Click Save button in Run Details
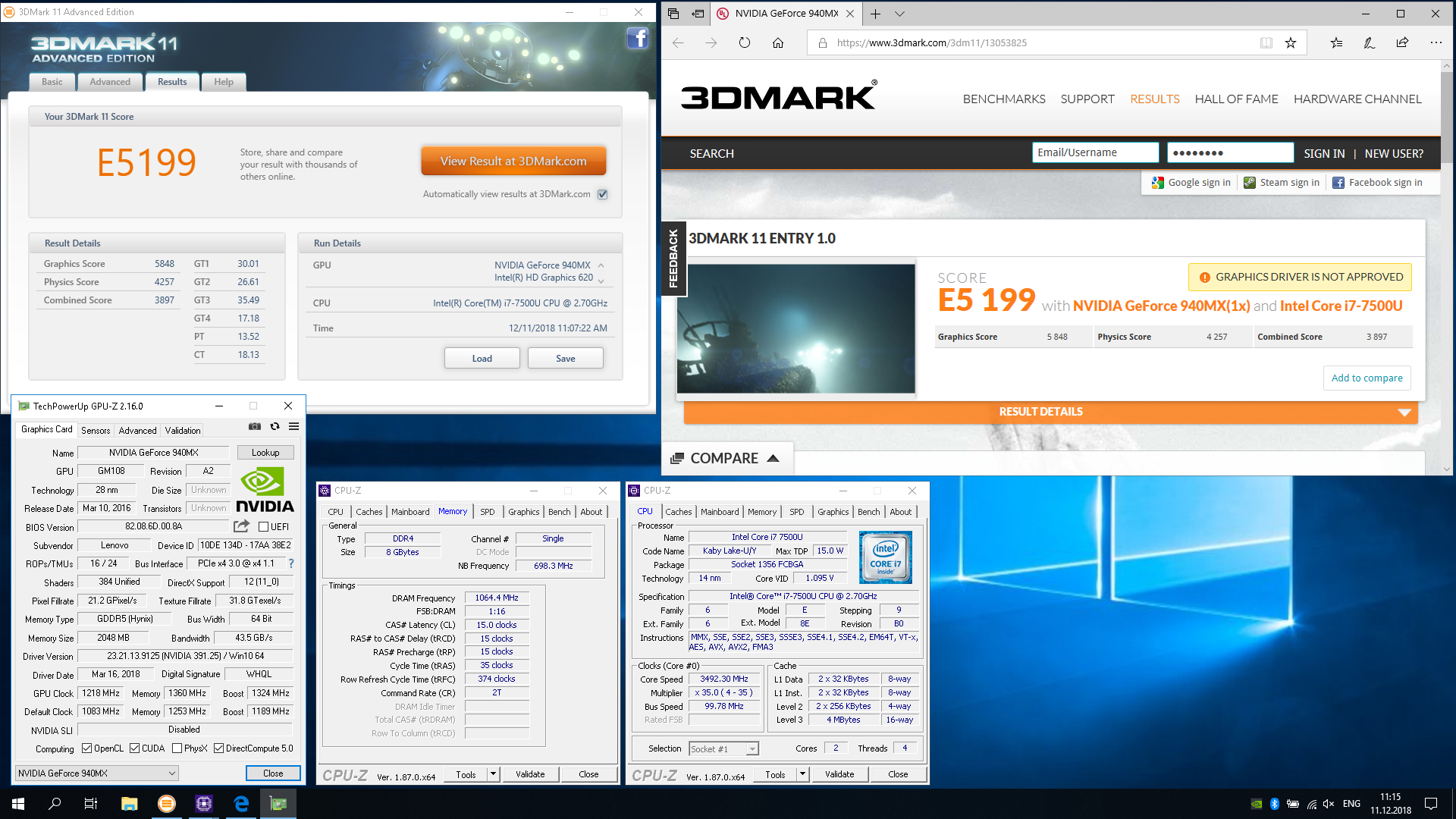Viewport: 1456px width, 819px height. [566, 359]
